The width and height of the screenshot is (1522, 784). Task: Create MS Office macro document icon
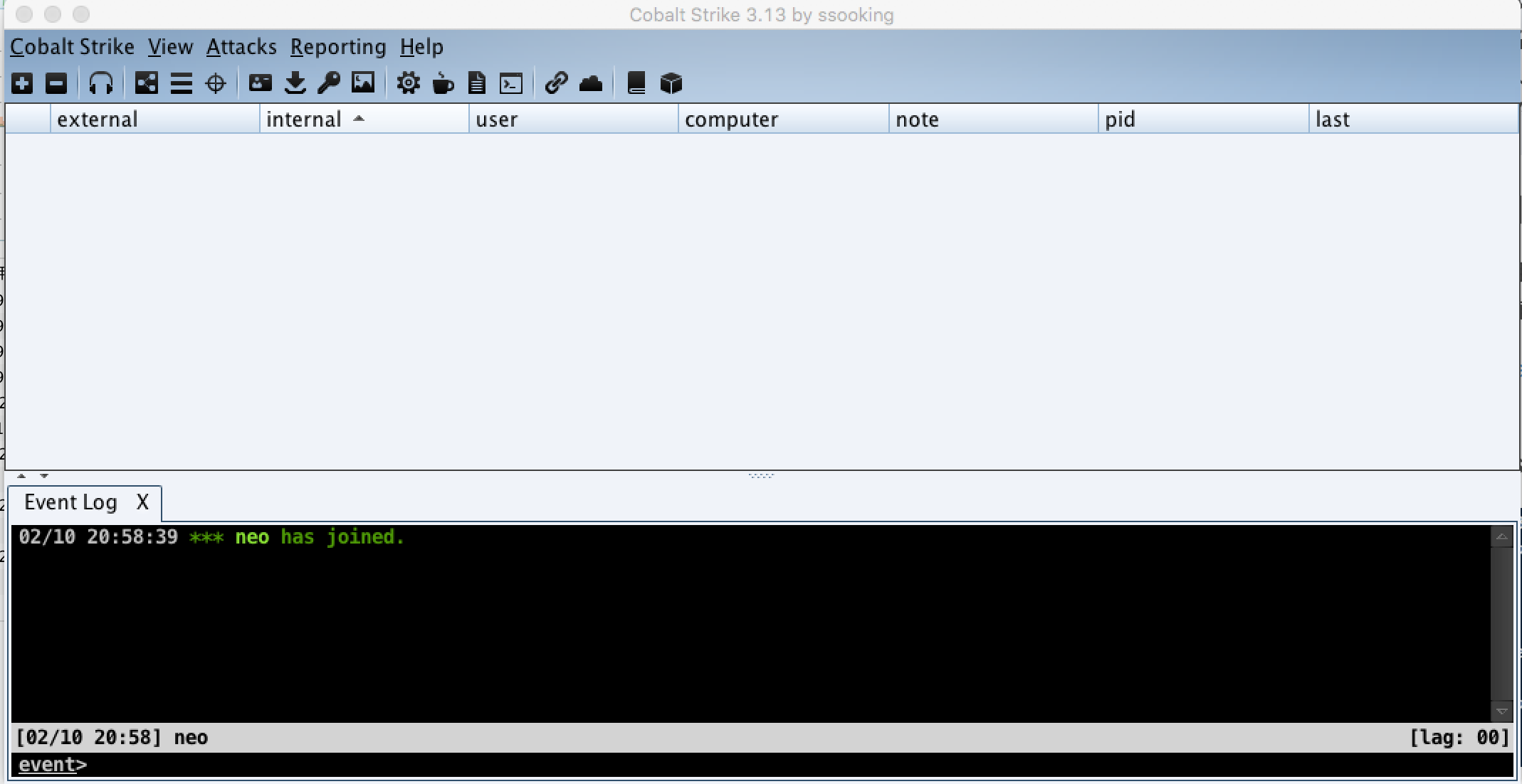tap(477, 83)
